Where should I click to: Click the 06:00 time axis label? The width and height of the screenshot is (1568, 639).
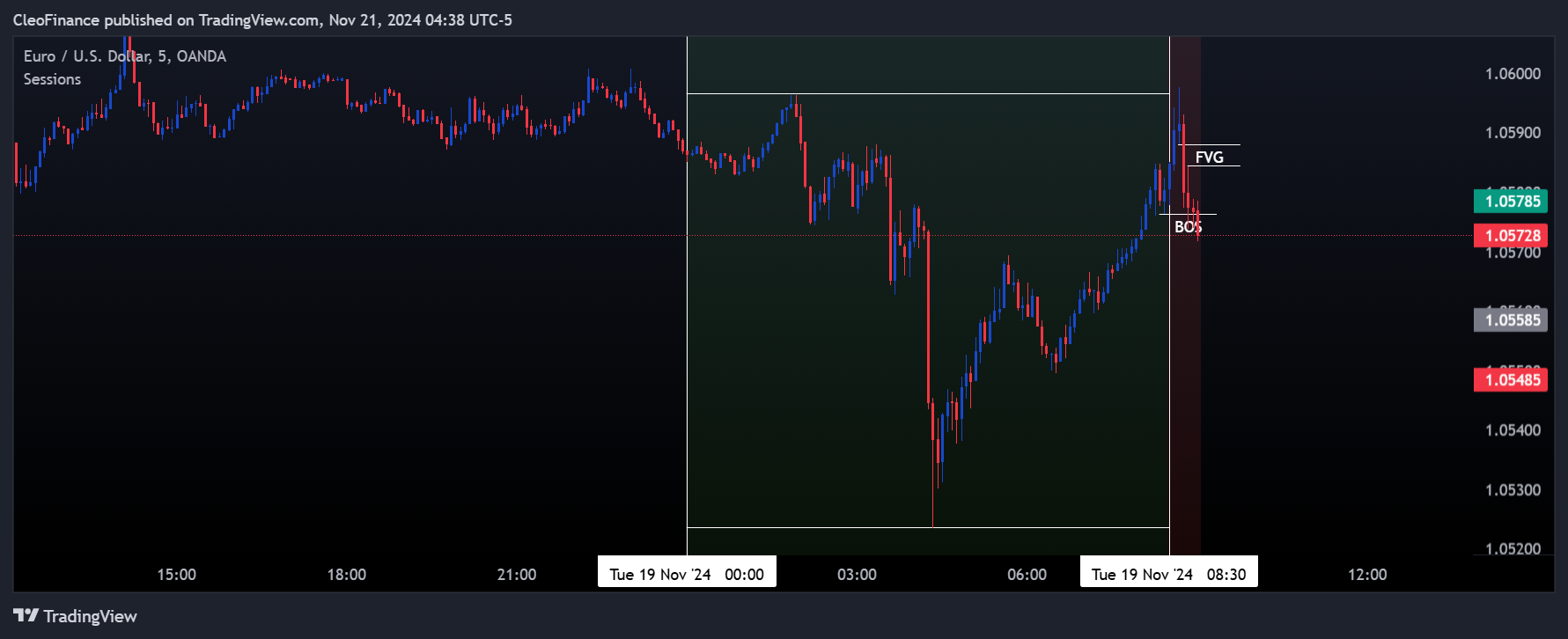point(1027,575)
